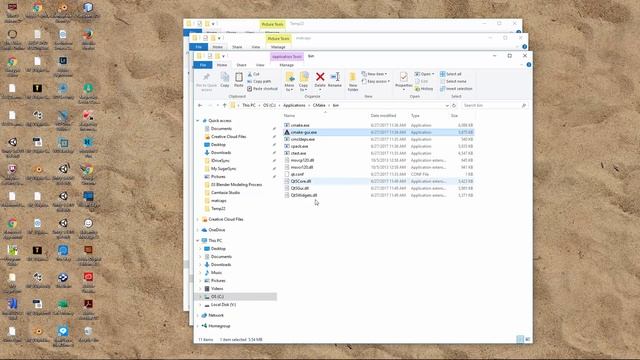Click Picture Tools tab in matcaps window

pyautogui.click(x=278, y=38)
